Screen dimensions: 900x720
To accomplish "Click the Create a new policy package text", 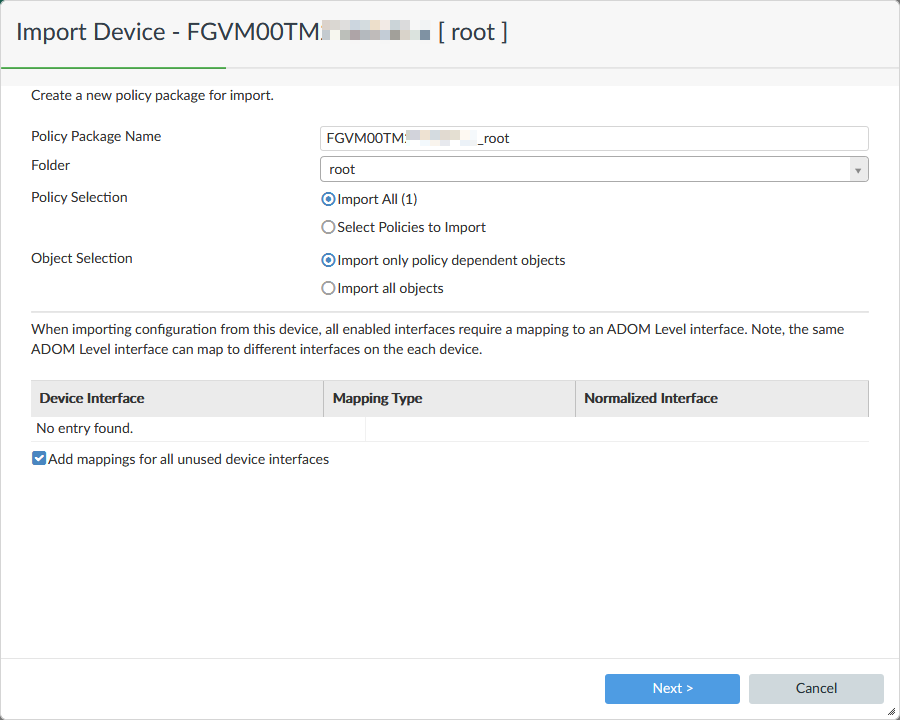I will tap(152, 96).
